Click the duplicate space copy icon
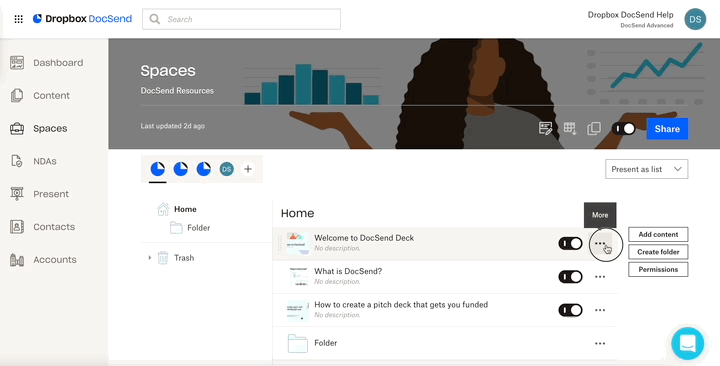This screenshot has width=720, height=366. 594,129
